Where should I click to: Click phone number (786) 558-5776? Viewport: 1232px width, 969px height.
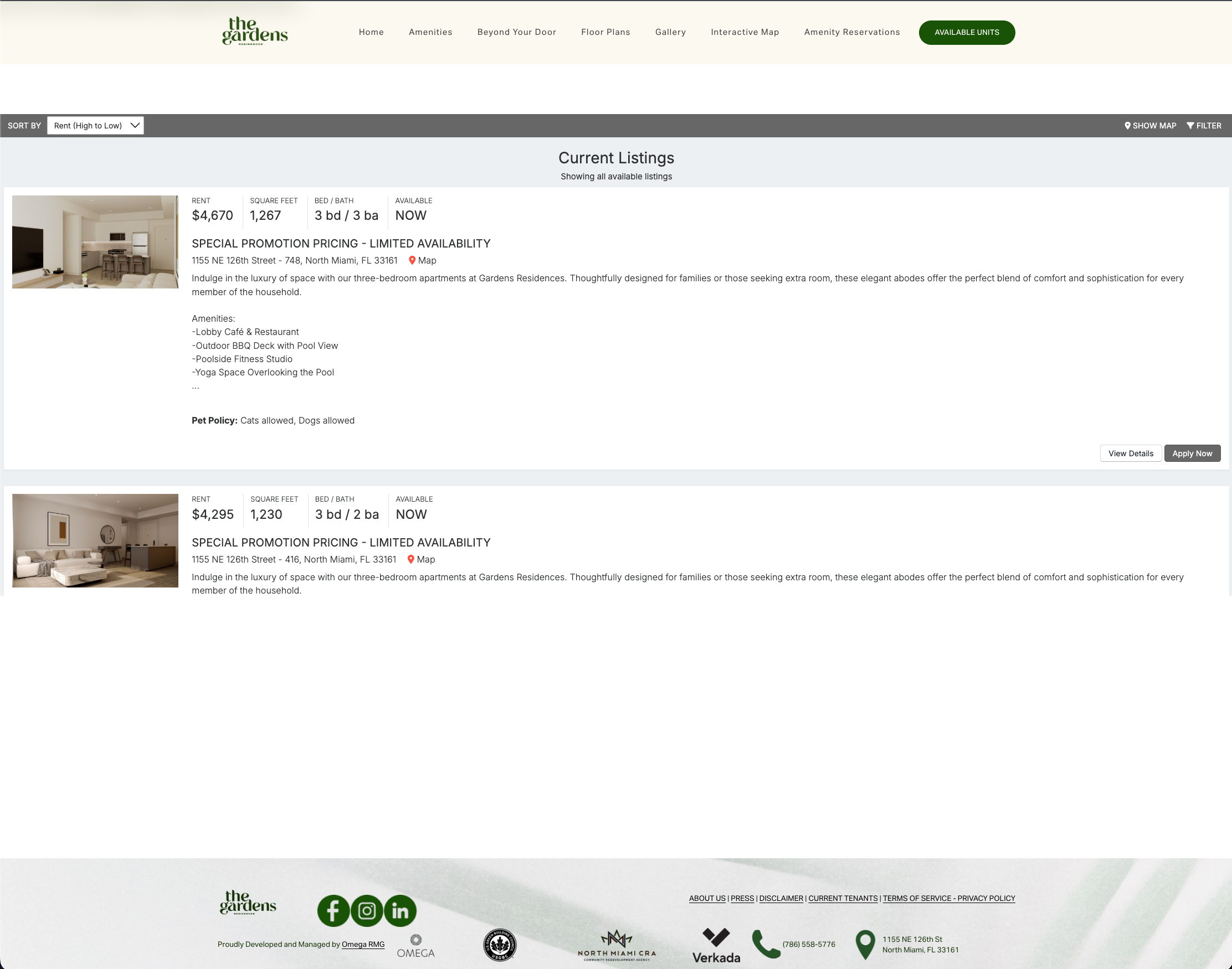click(809, 944)
